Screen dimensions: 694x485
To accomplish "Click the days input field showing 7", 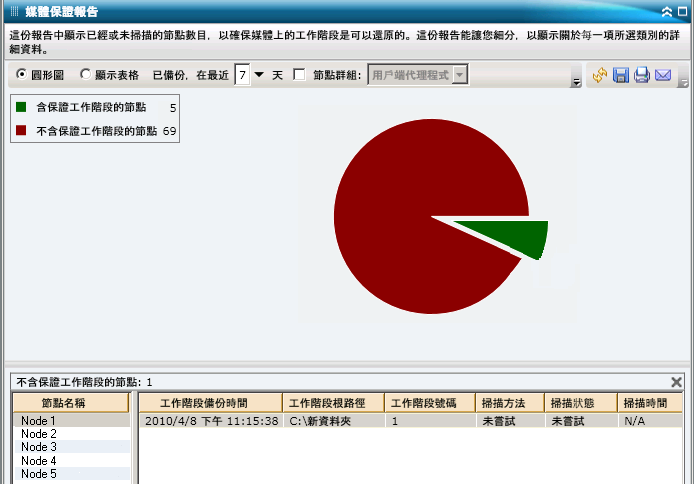I will tap(242, 75).
